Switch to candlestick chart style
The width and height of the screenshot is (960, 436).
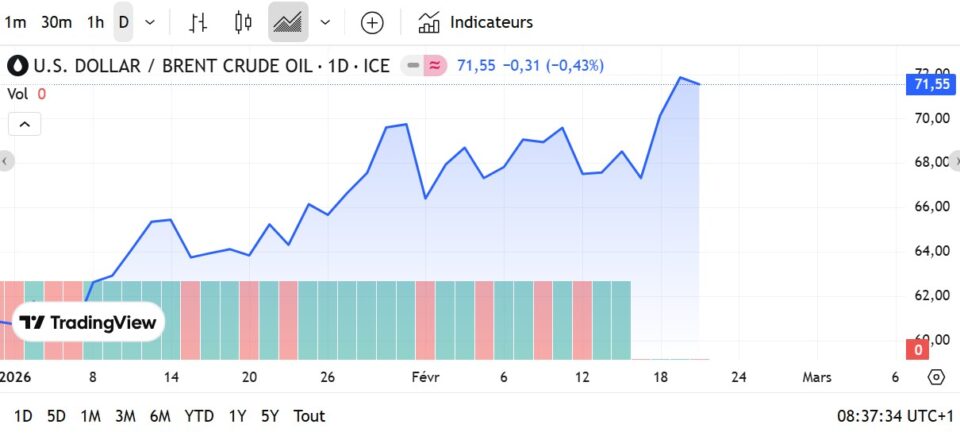(x=243, y=22)
